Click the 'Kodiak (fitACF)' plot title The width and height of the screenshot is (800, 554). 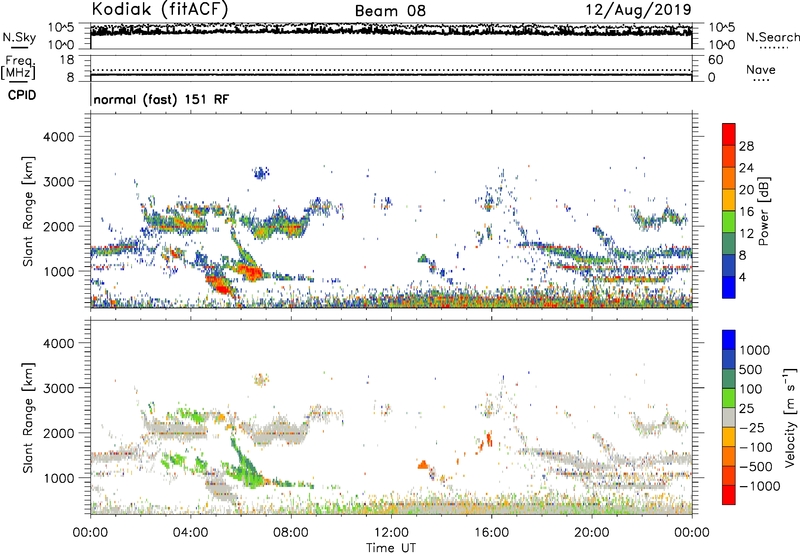click(160, 9)
